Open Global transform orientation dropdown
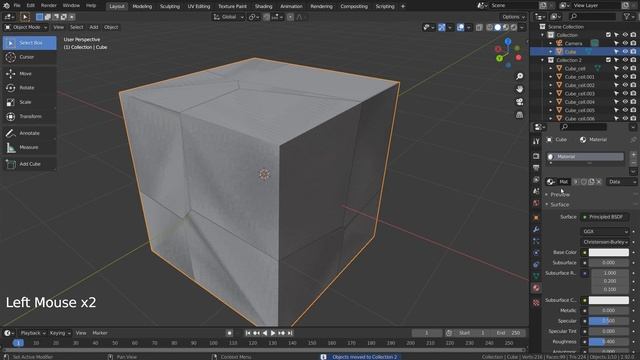The height and width of the screenshot is (360, 640). point(229,17)
